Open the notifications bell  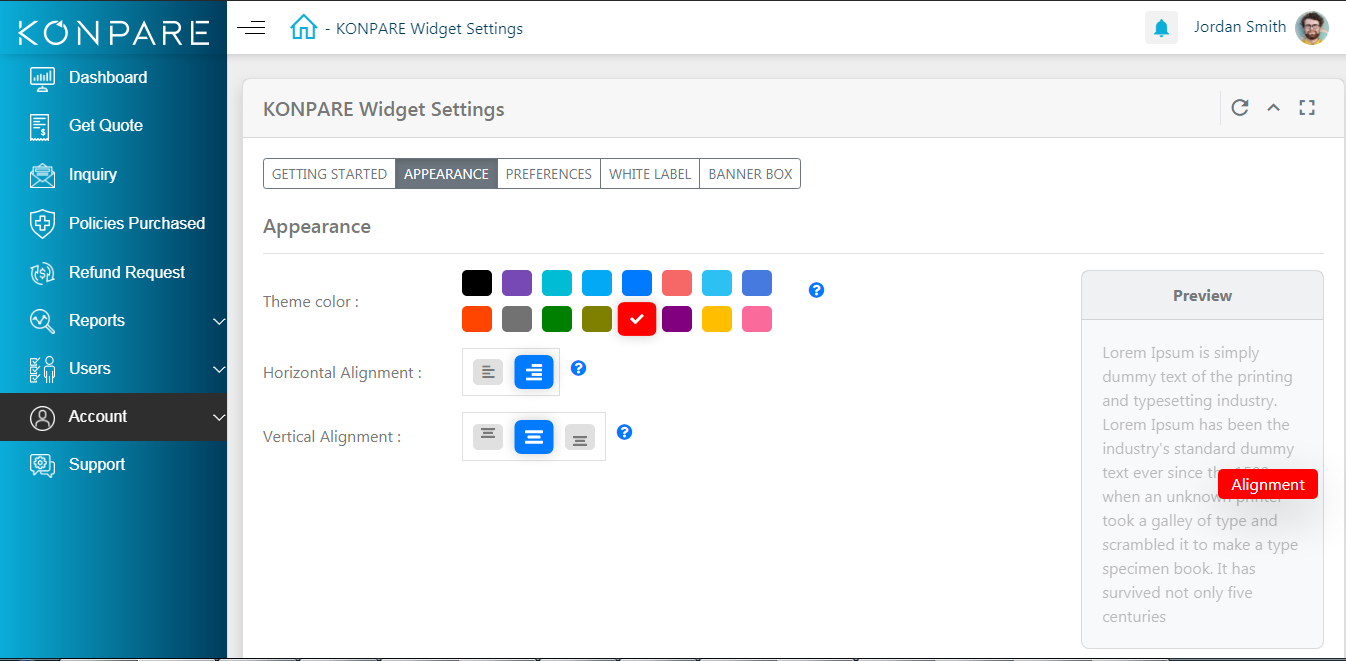[1161, 28]
